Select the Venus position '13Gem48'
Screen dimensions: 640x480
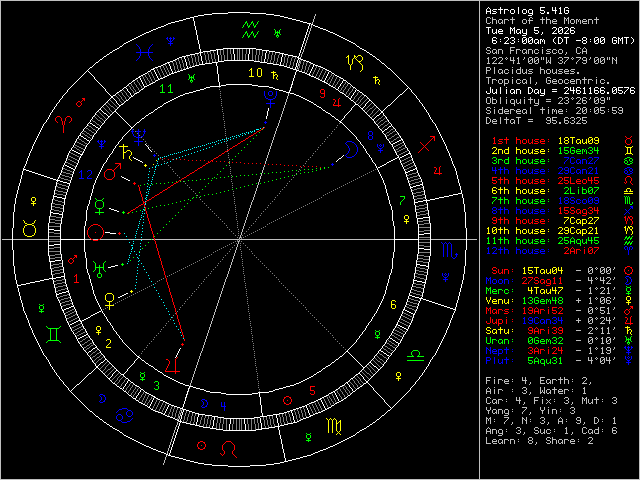[542, 301]
